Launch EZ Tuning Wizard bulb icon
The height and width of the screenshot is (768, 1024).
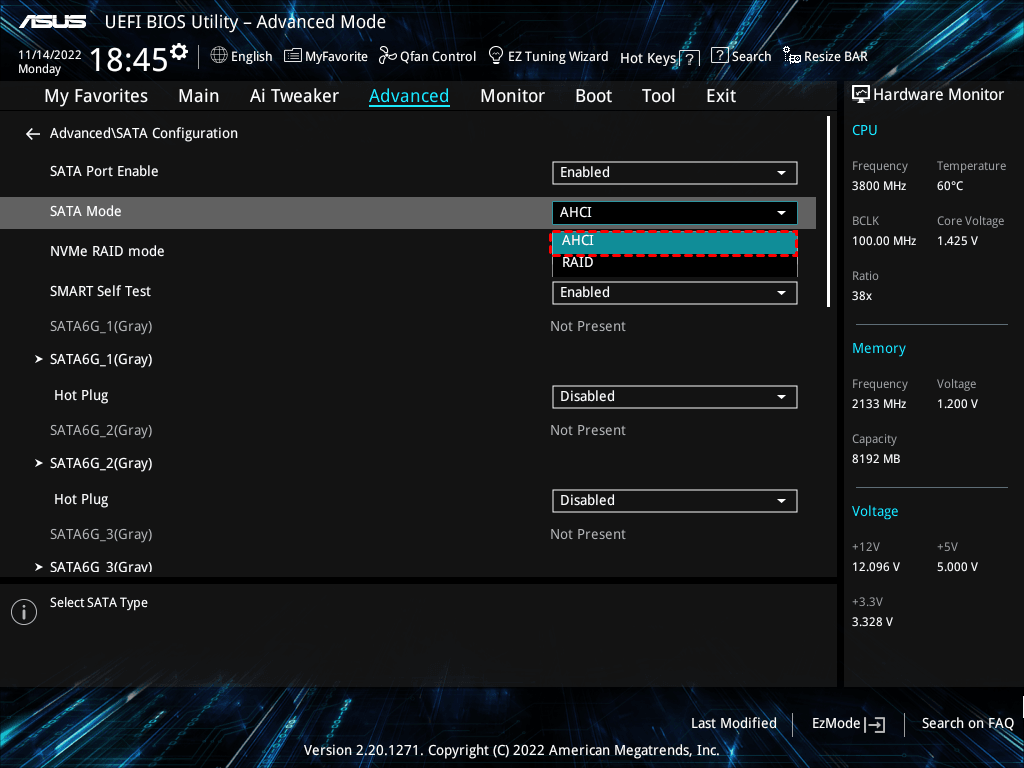coord(495,56)
